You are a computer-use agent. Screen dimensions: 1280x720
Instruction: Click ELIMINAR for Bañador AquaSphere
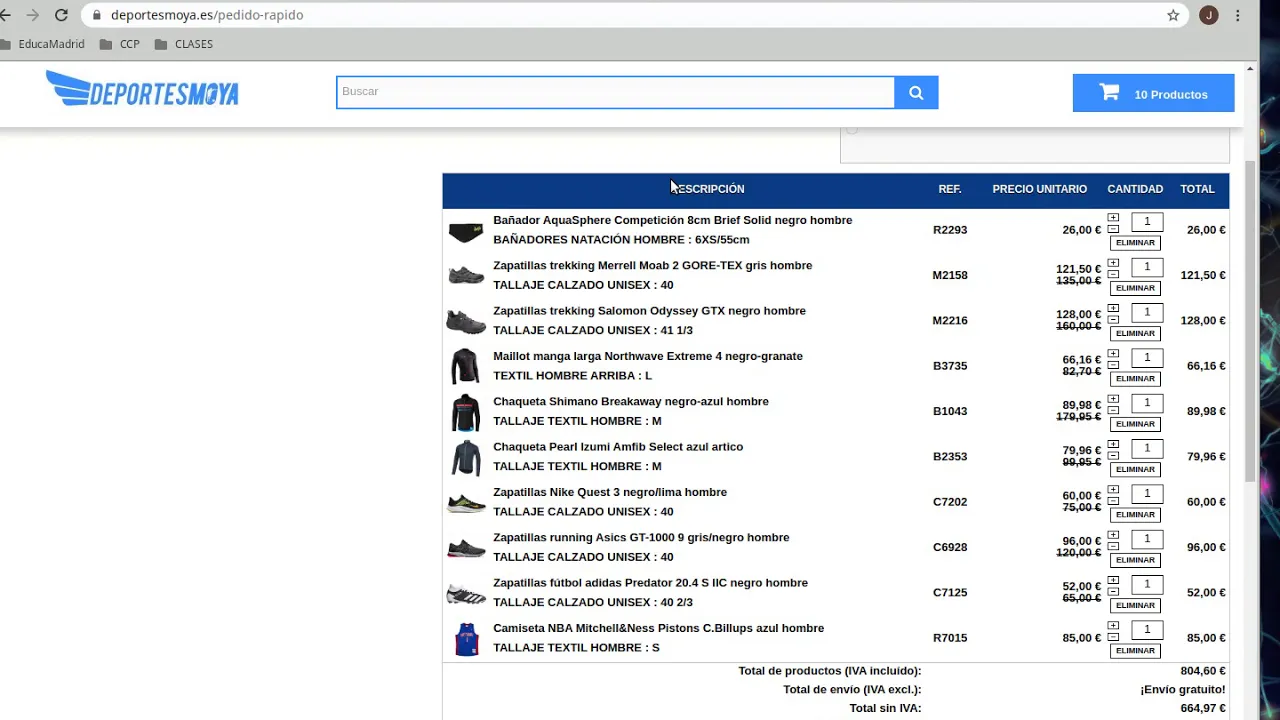coord(1135,243)
